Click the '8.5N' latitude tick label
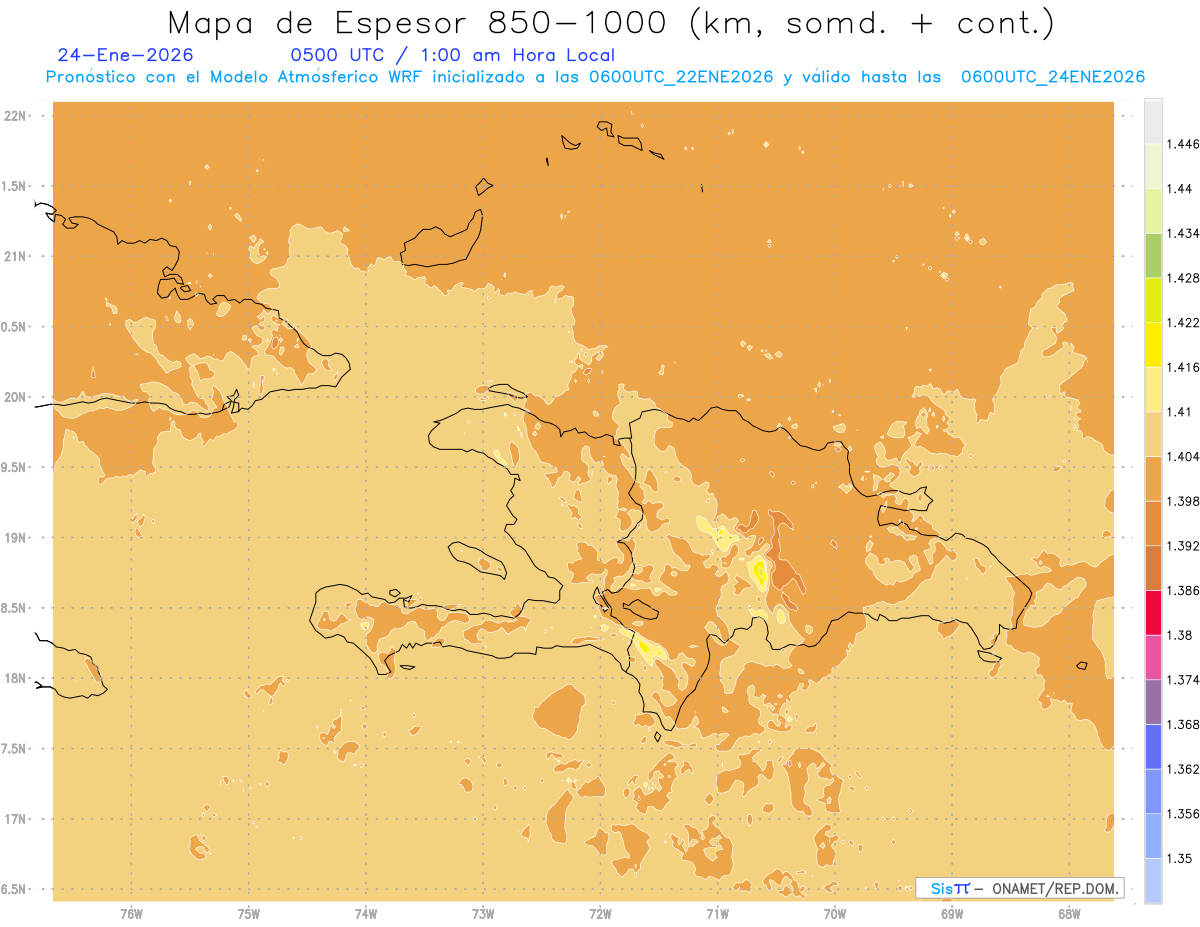The height and width of the screenshot is (927, 1200). pos(15,608)
